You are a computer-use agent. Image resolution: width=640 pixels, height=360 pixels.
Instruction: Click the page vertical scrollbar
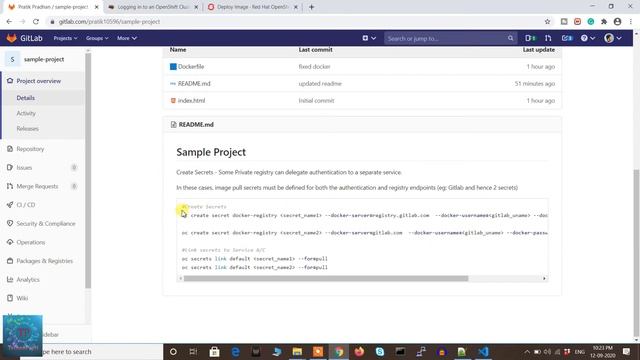pos(636,253)
